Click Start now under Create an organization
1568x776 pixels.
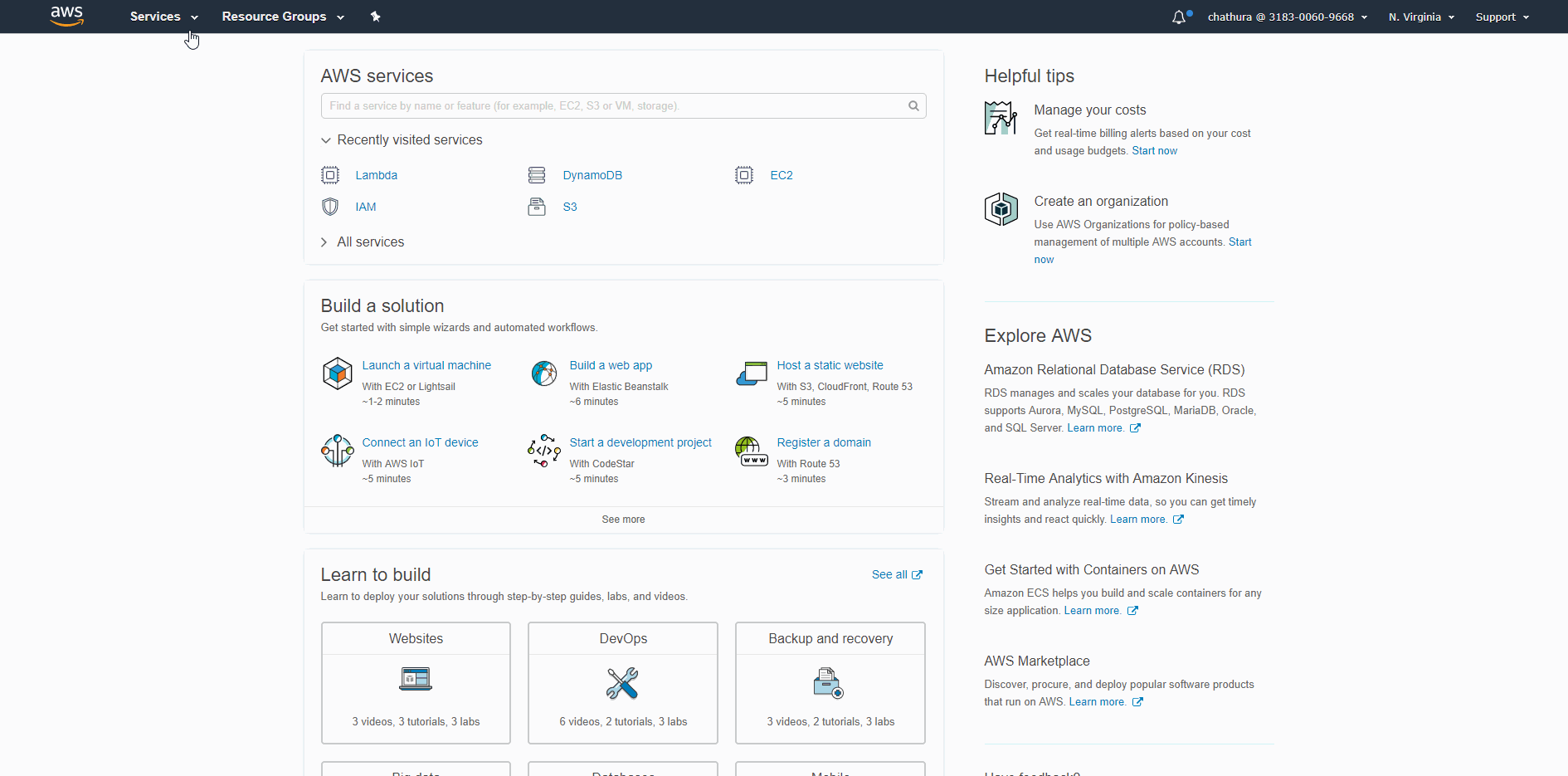tap(1240, 242)
